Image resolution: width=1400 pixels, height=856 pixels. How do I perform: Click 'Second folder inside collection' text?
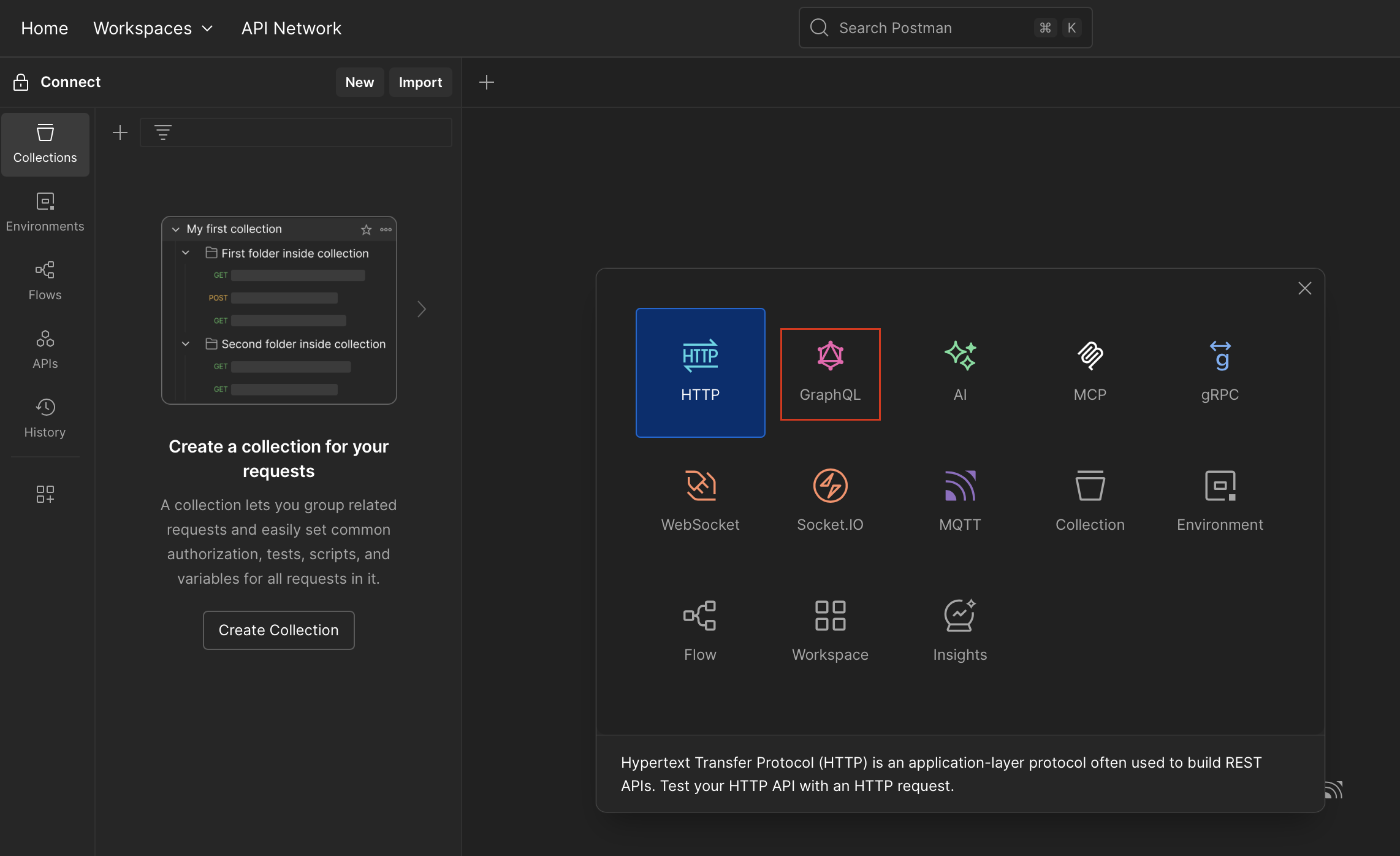point(303,344)
